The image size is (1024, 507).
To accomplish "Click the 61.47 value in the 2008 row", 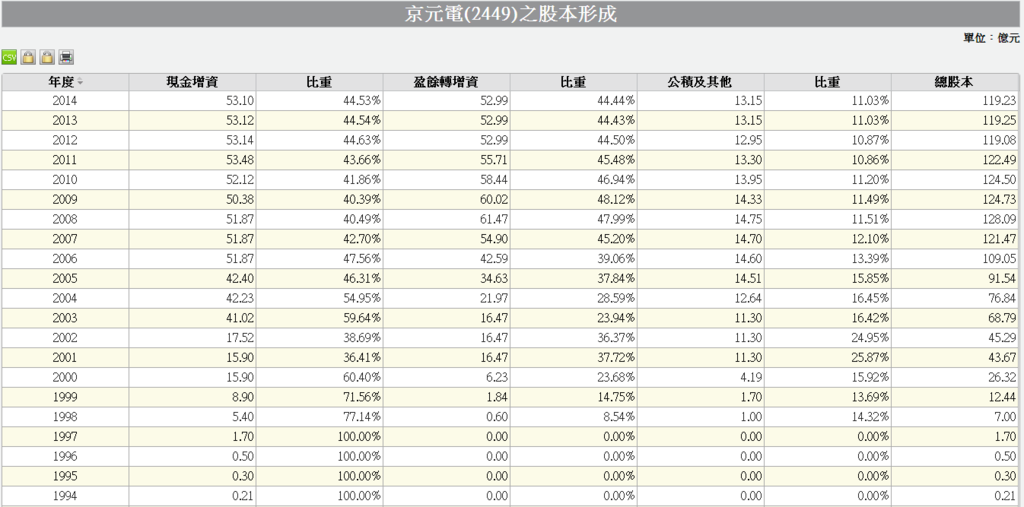I will tap(495, 219).
